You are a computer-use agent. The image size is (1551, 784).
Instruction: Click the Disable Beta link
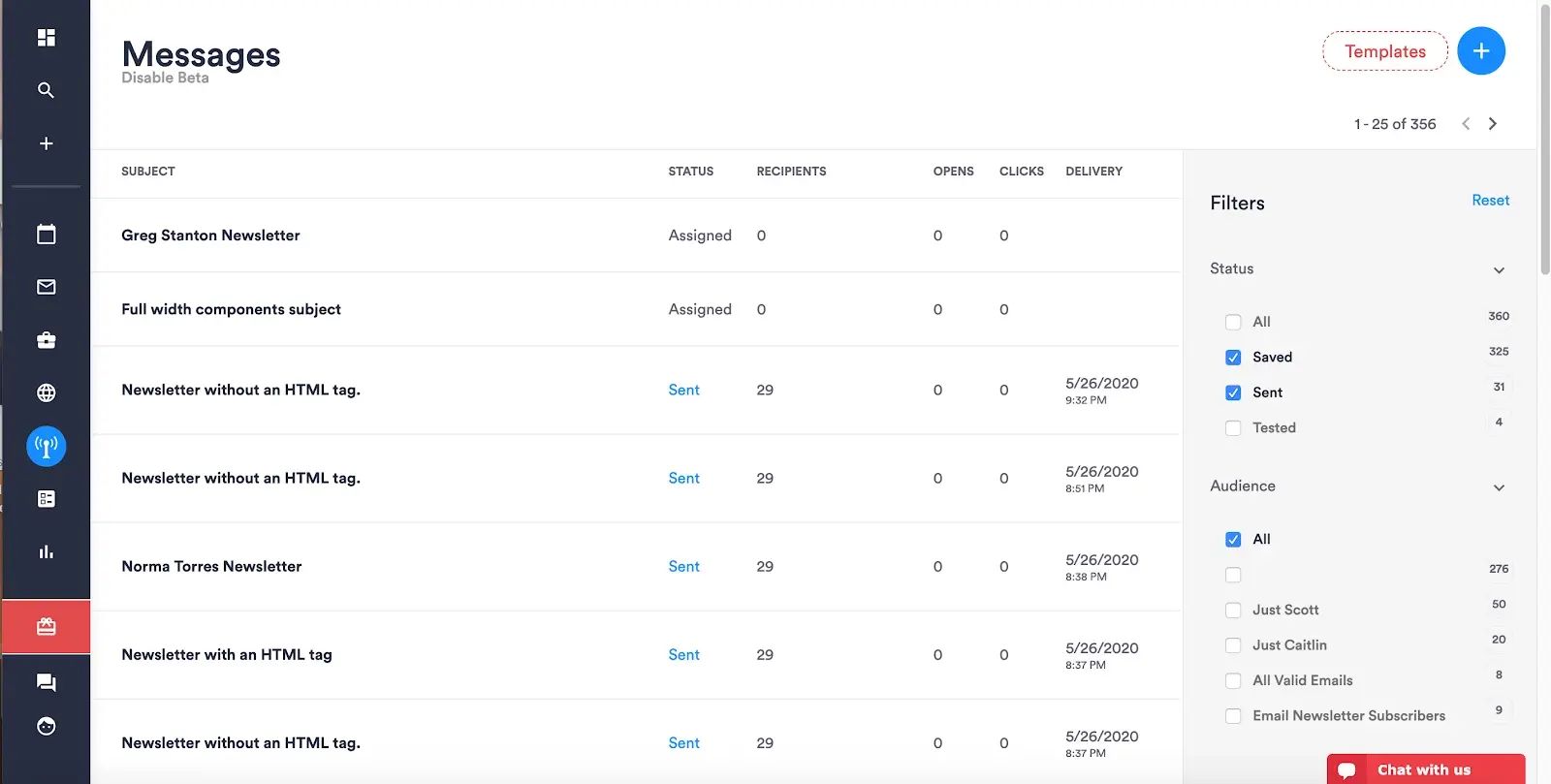(x=165, y=78)
